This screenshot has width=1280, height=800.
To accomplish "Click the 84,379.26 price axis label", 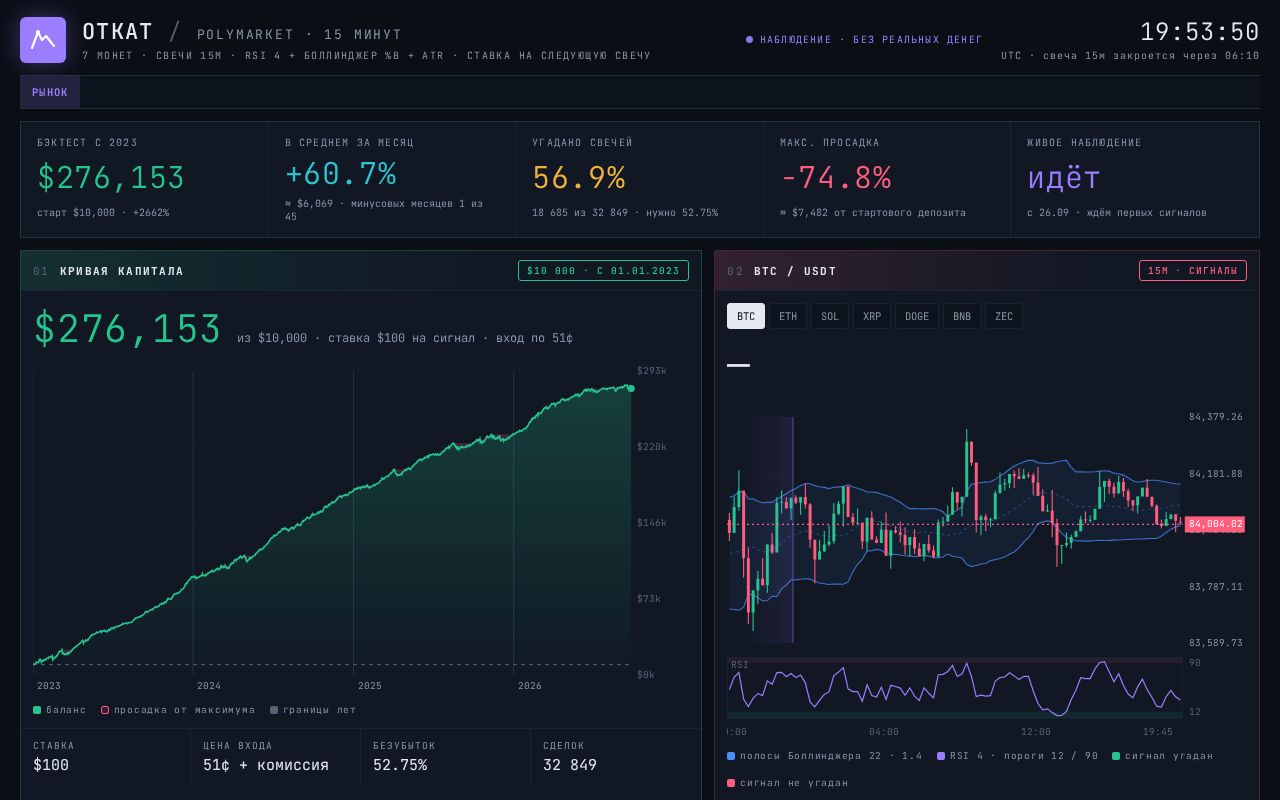I will pyautogui.click(x=1216, y=417).
